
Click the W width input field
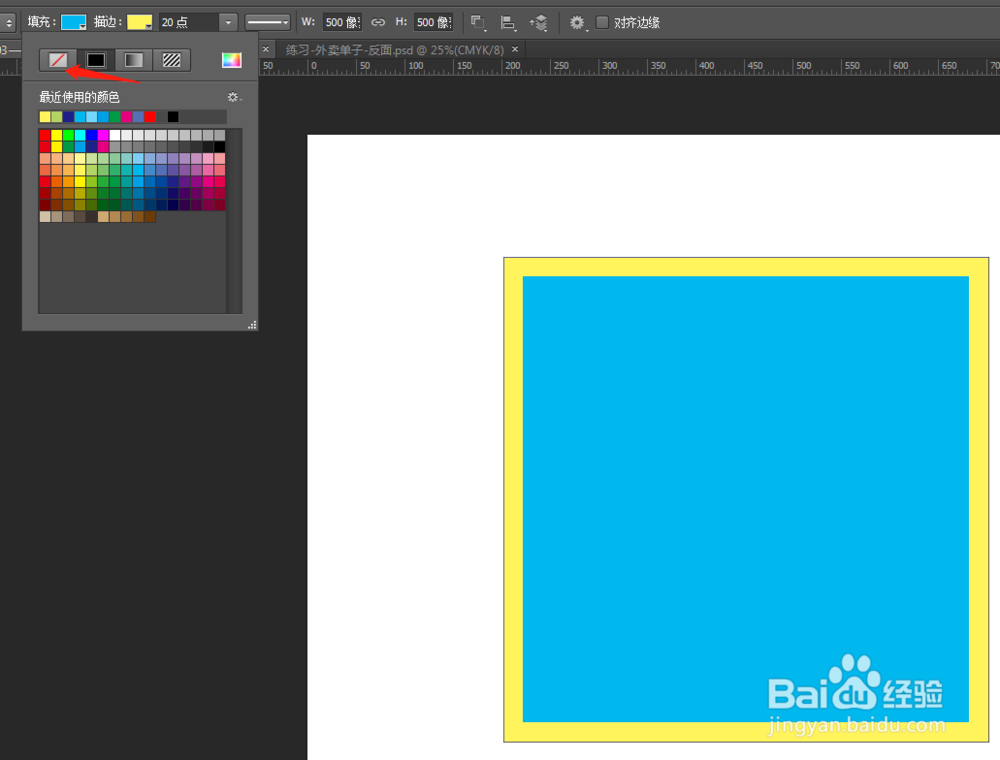pyautogui.click(x=342, y=22)
